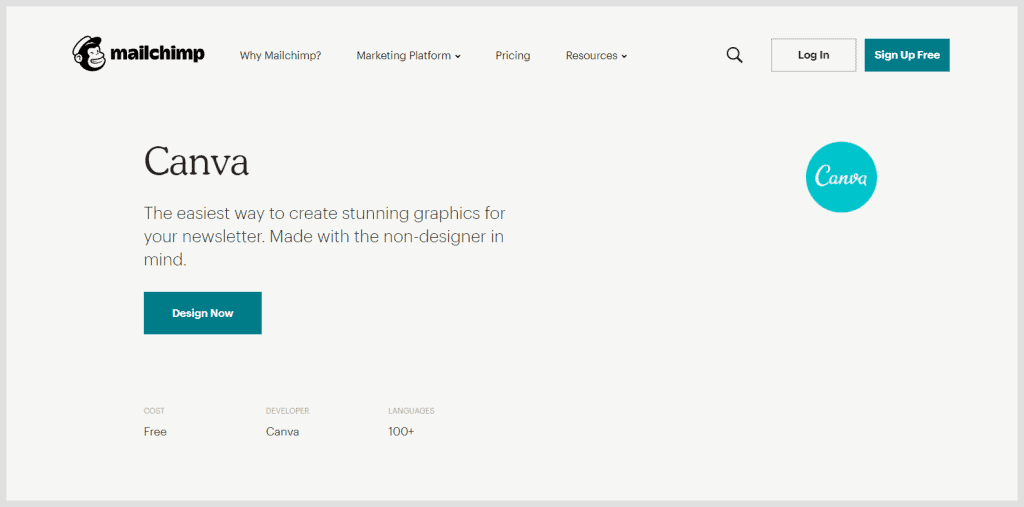Screen dimensions: 1024x507
Task: Open the Why Mailchimp? page
Action: pos(280,56)
